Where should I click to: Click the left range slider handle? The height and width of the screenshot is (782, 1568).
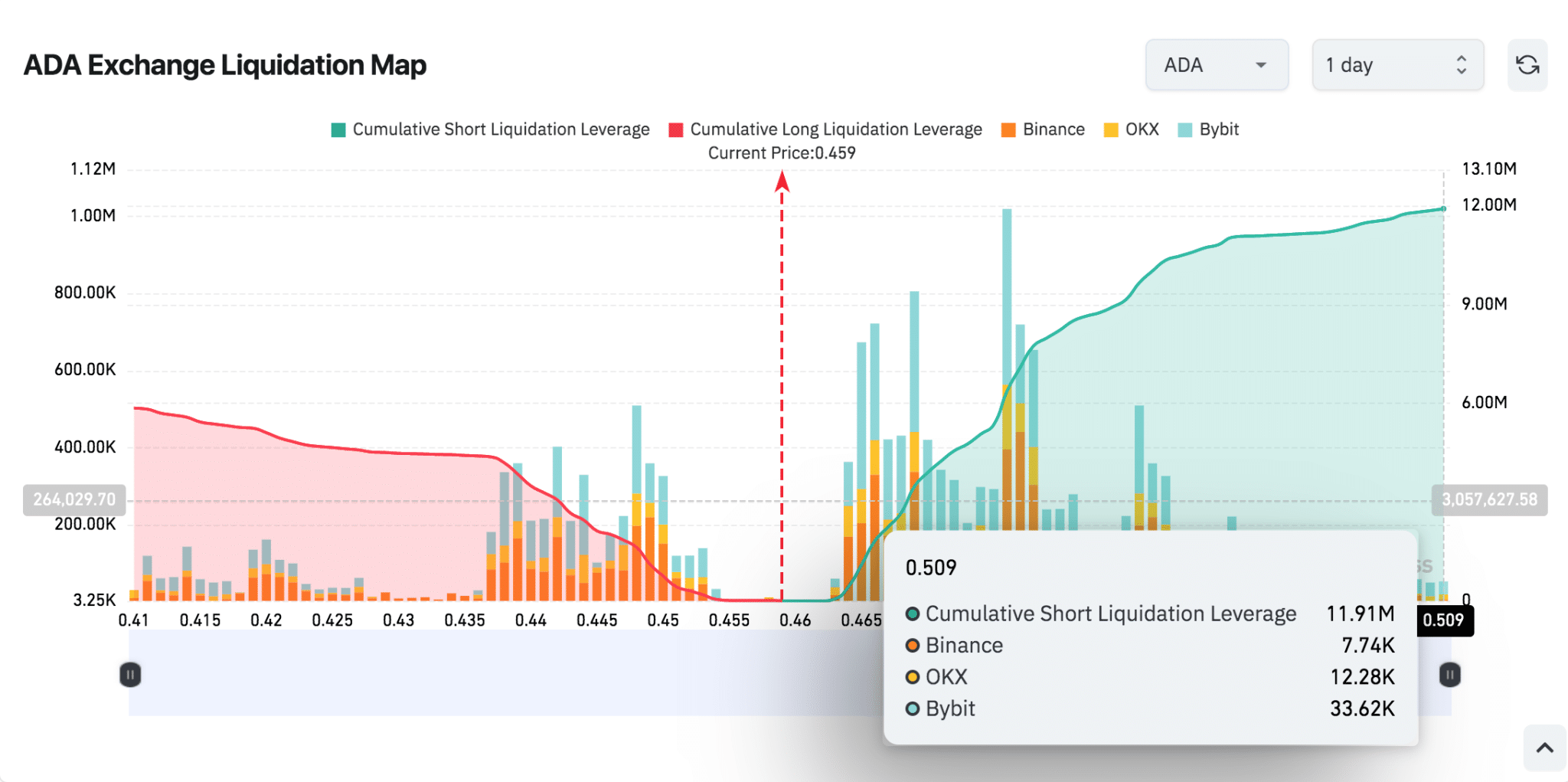coord(130,675)
